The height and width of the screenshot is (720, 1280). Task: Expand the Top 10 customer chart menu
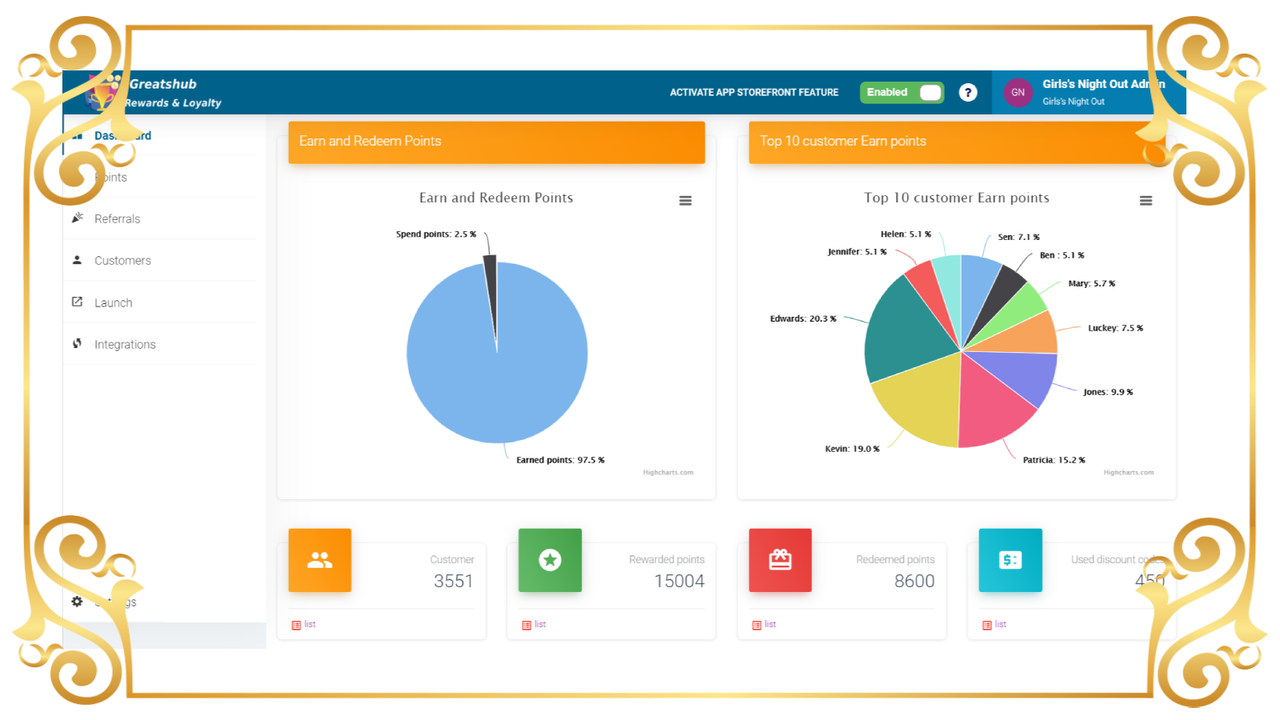(1145, 200)
